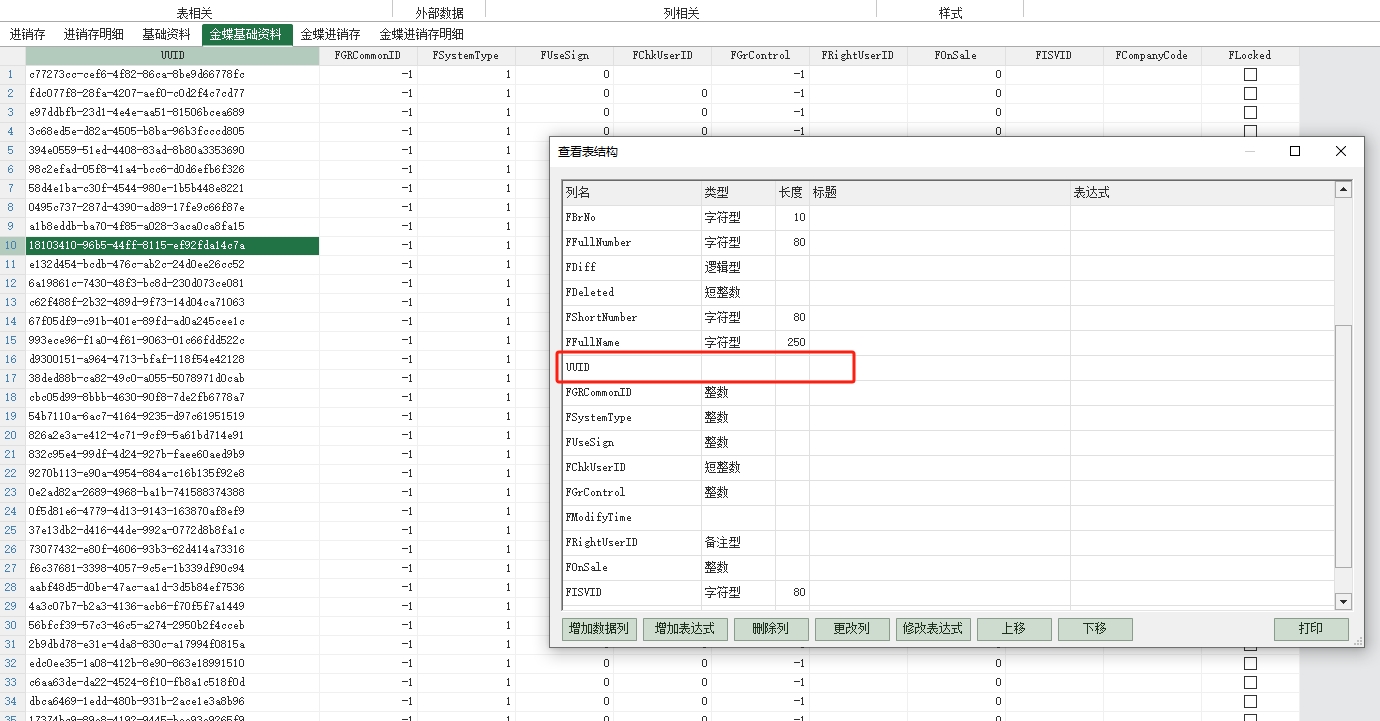Toggle the FLocked checkbox in row 3
The image size is (1380, 721).
point(1250,113)
